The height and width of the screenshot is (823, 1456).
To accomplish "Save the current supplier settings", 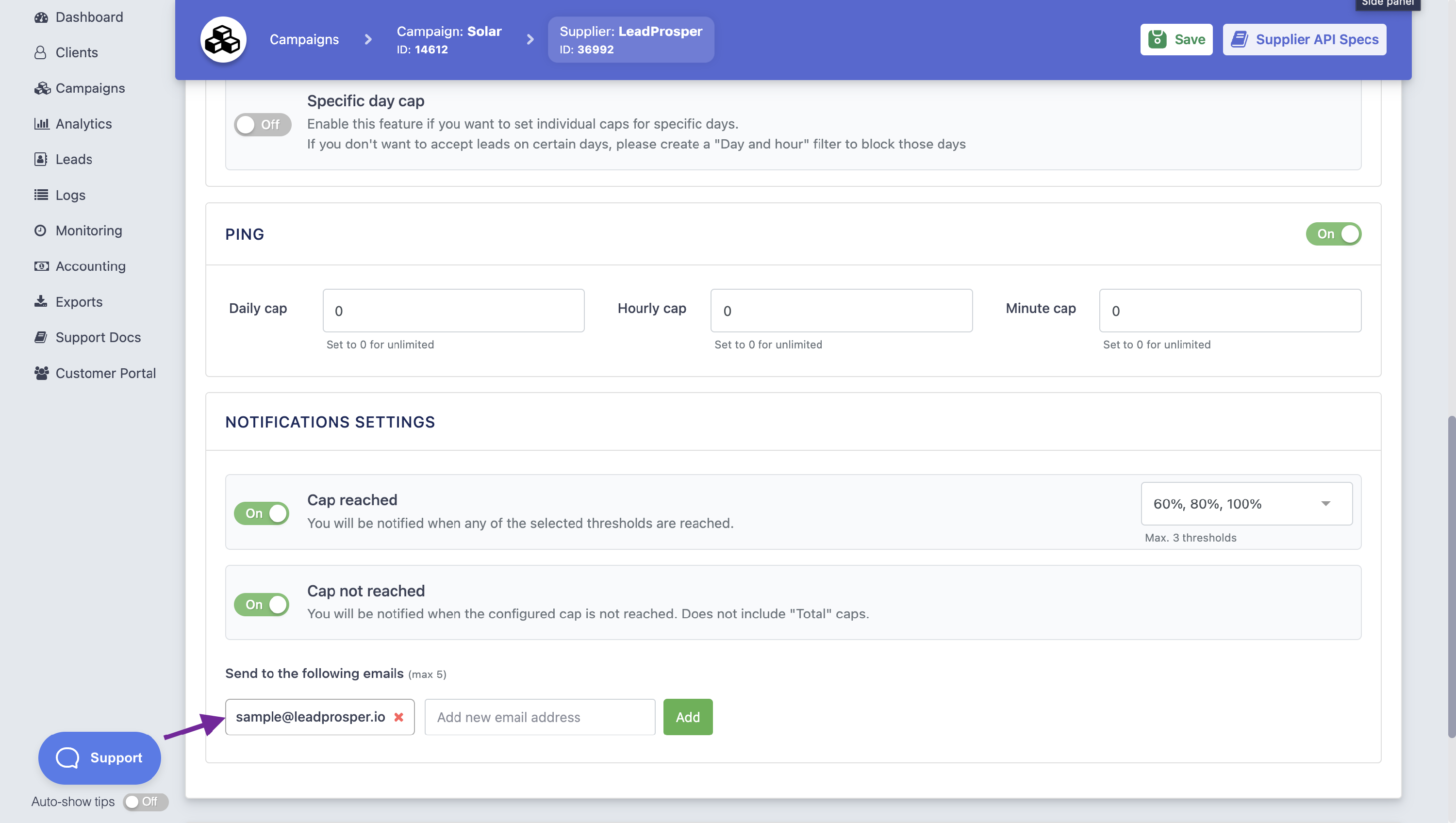I will 1175,39.
